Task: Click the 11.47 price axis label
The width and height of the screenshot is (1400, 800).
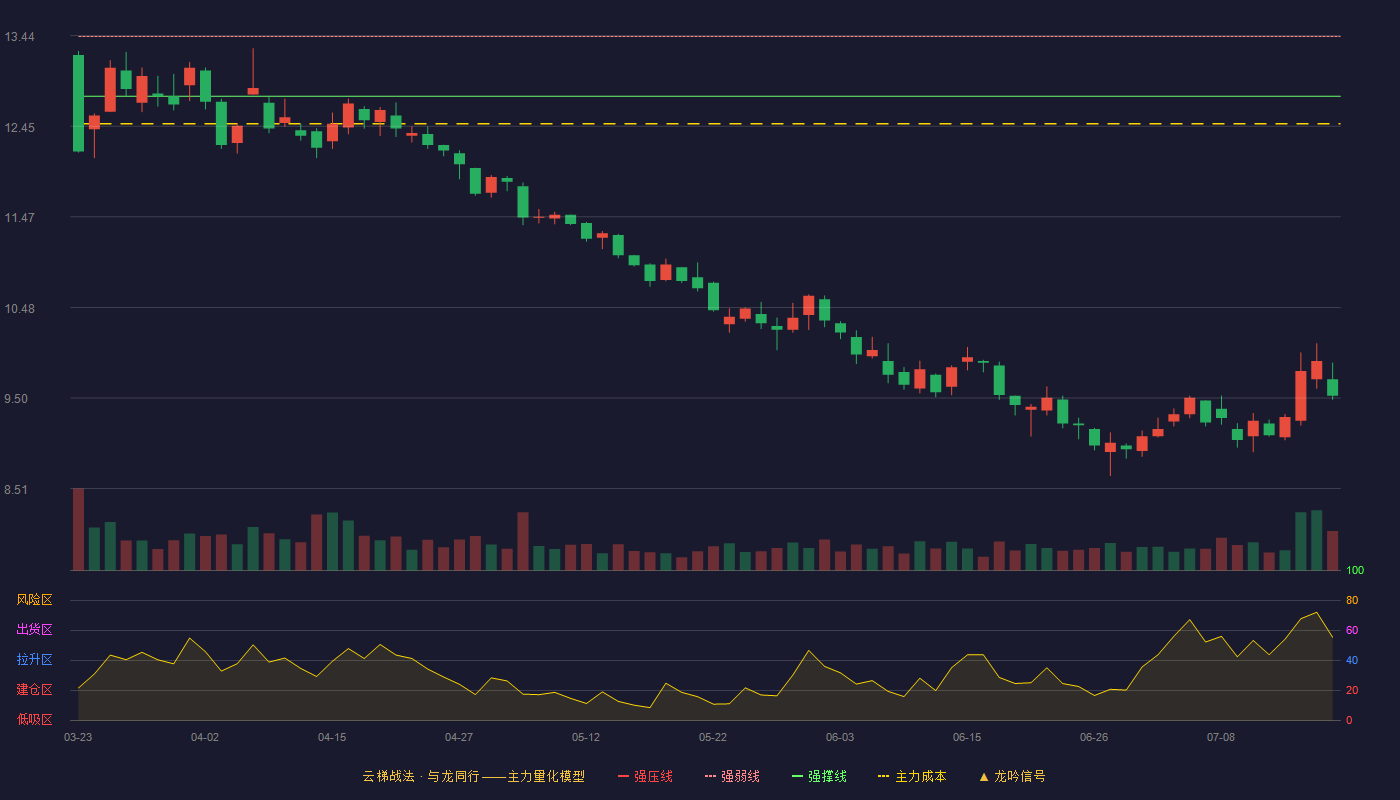Action: point(19,218)
